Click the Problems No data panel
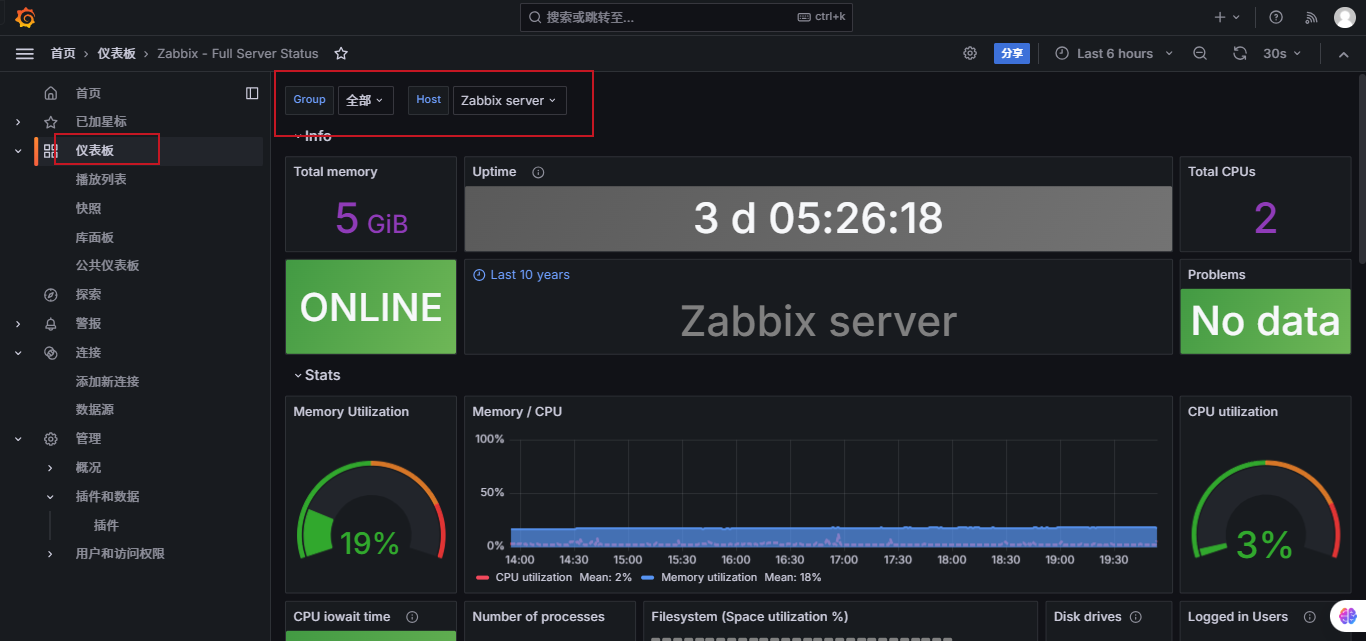 coord(1265,321)
